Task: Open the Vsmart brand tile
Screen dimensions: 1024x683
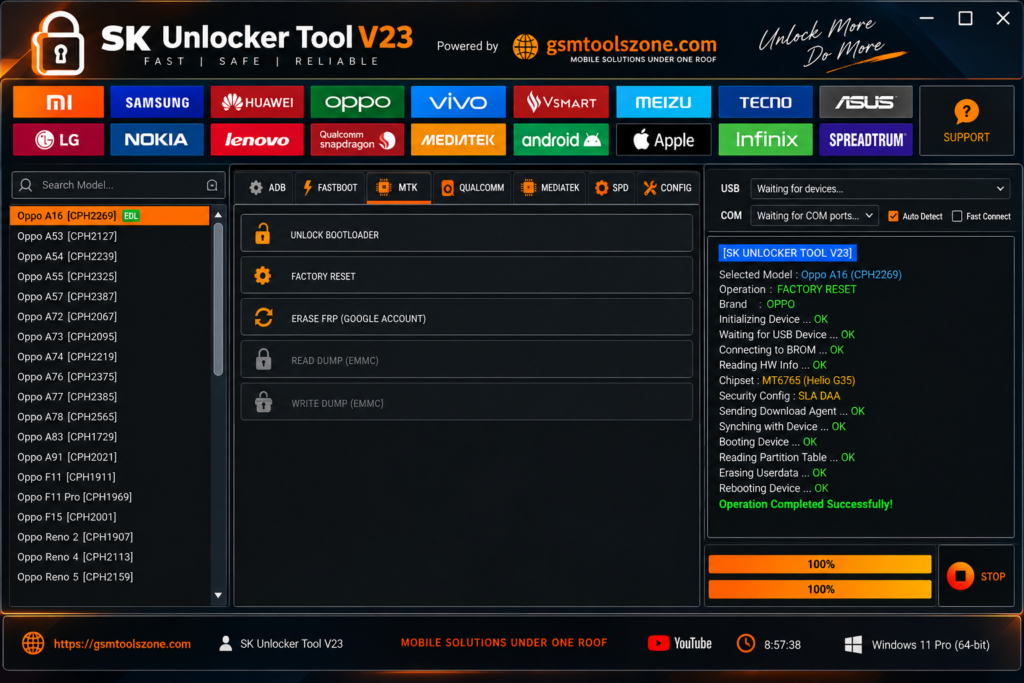Action: click(x=561, y=102)
